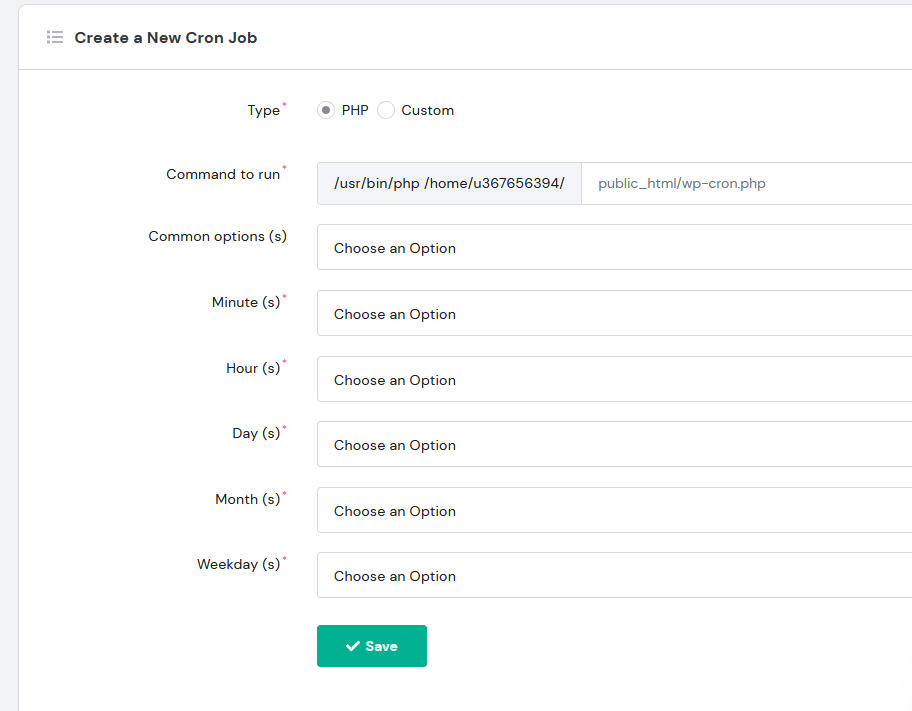Viewport: 912px width, 711px height.
Task: Select the PHP type radio button
Action: (x=326, y=110)
